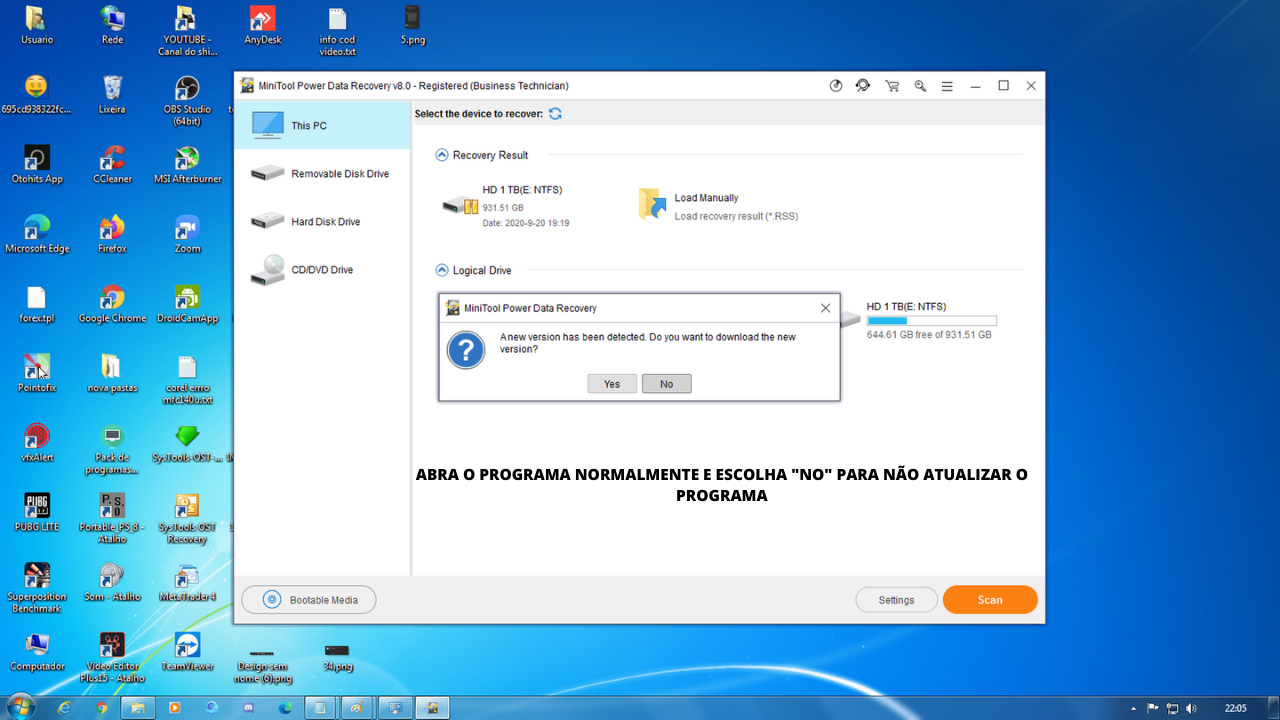Open info cod video.txt file
The height and width of the screenshot is (720, 1280).
click(x=337, y=31)
